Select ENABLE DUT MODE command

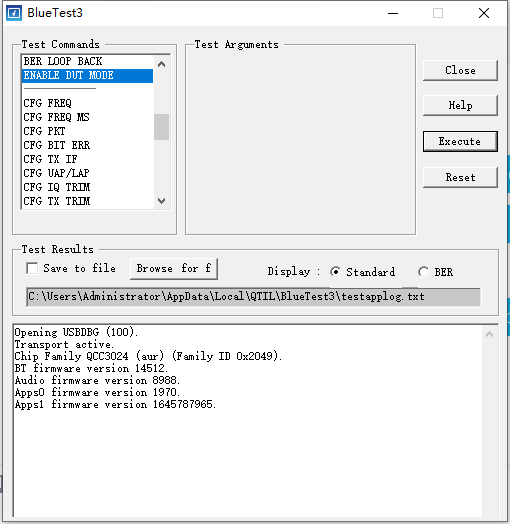88,76
